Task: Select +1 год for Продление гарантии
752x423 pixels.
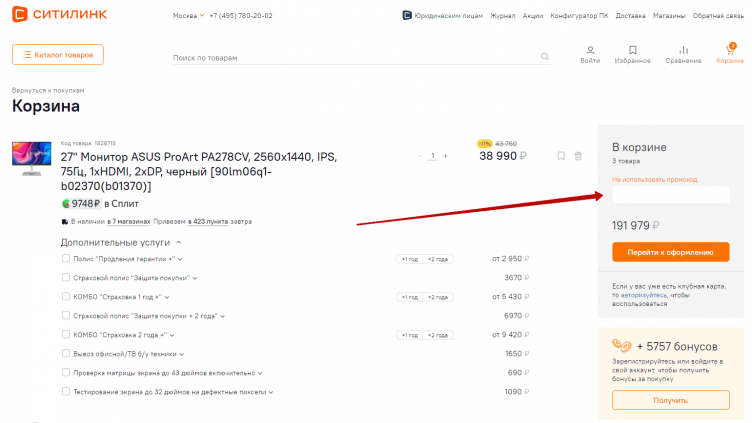Action: pyautogui.click(x=410, y=259)
